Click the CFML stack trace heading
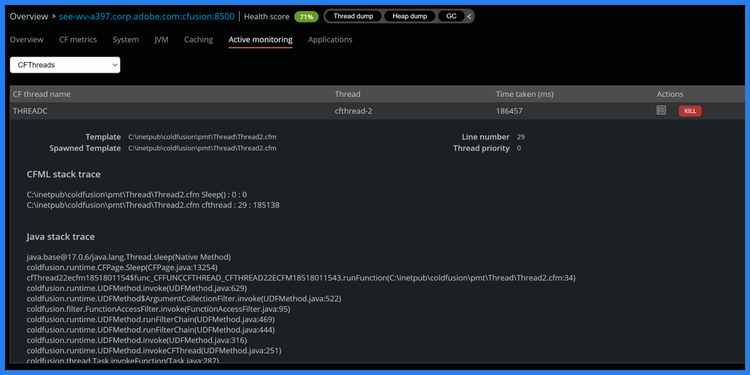Image resolution: width=750 pixels, height=375 pixels. [x=64, y=175]
